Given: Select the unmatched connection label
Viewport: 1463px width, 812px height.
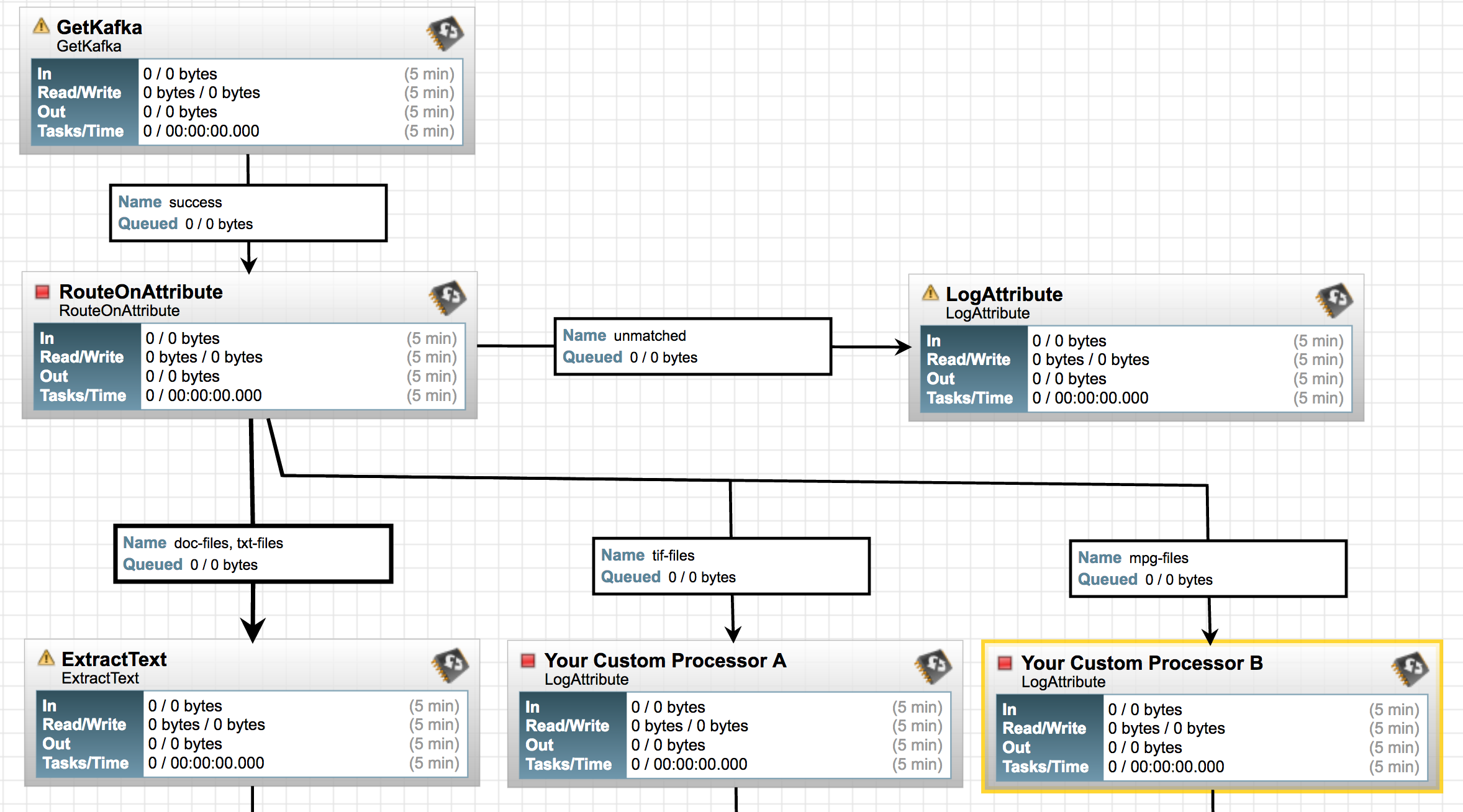Looking at the screenshot, I should tap(692, 346).
